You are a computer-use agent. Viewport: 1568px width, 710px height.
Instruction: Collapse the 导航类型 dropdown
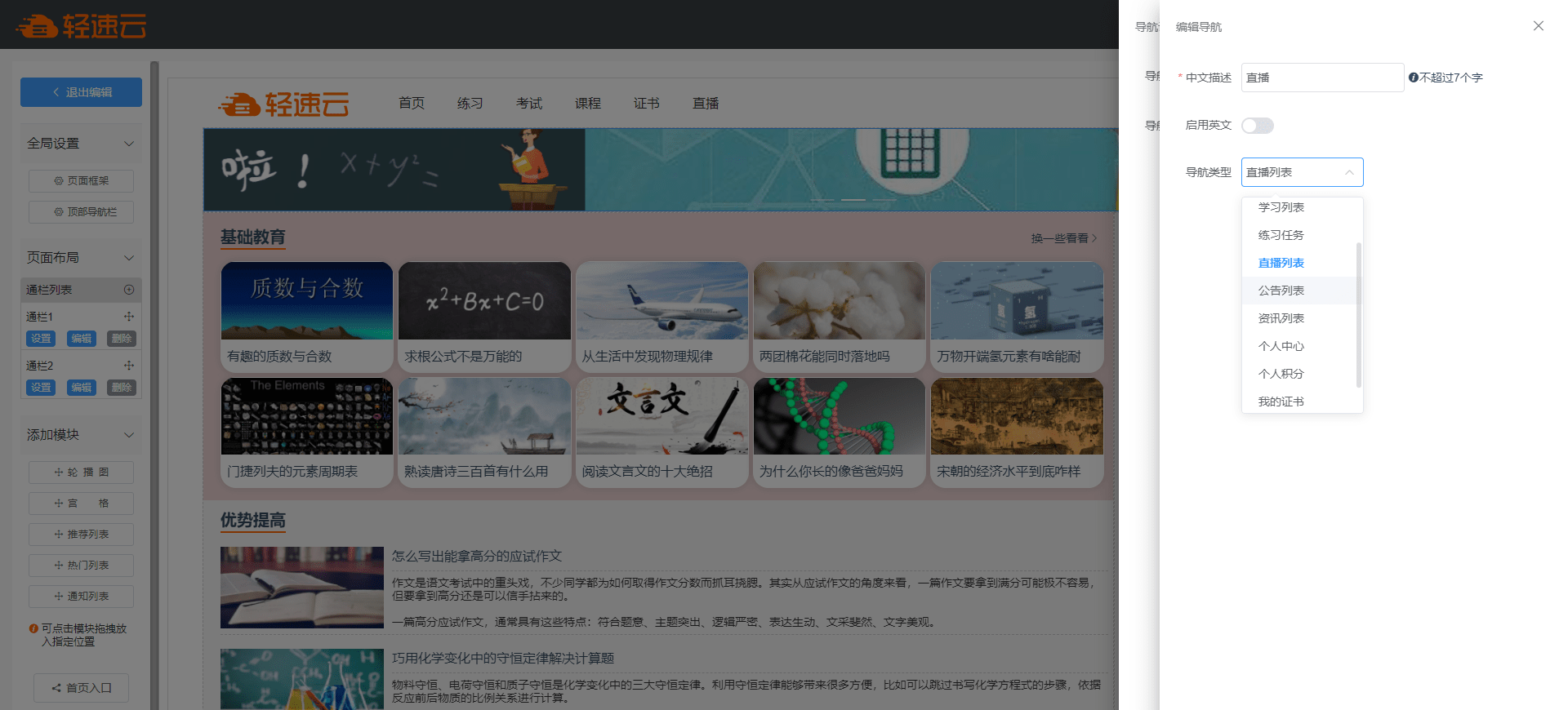click(x=1348, y=172)
